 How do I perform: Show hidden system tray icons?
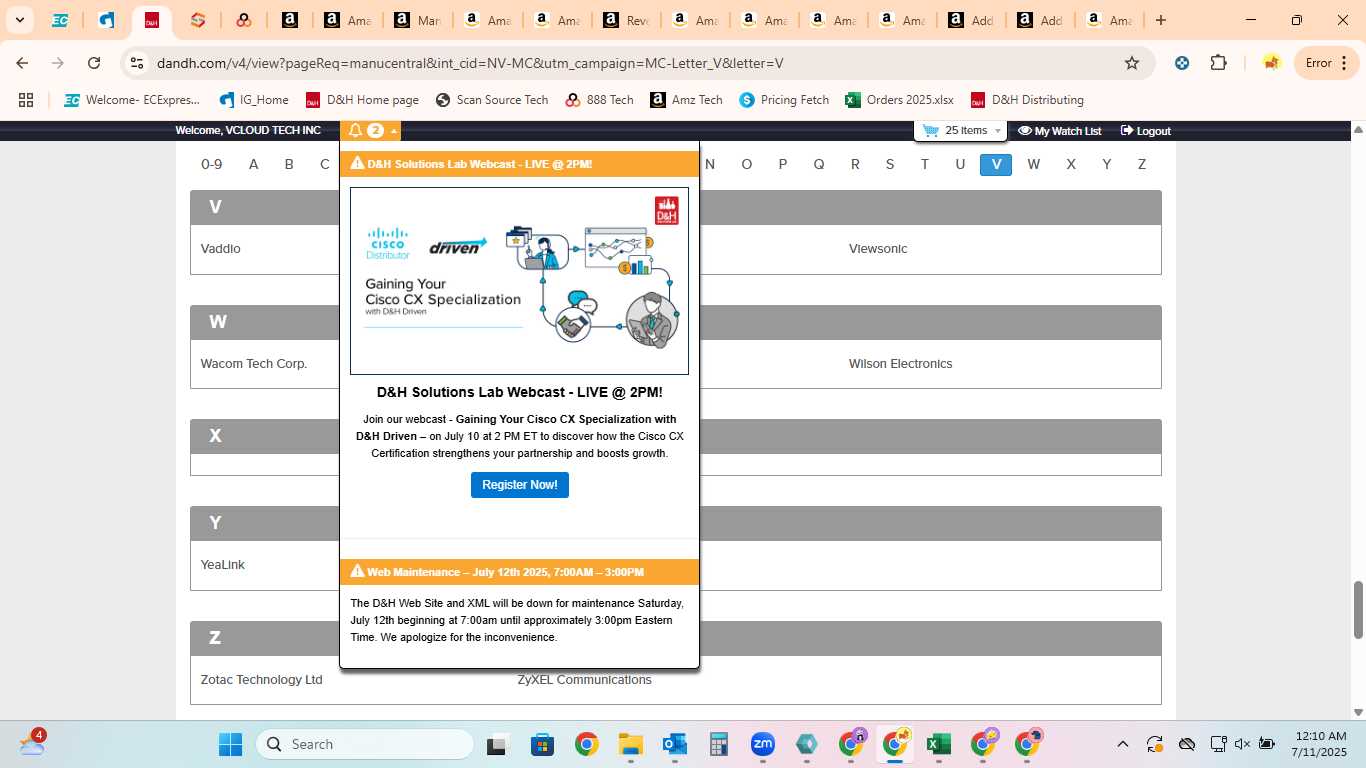pos(1122,744)
